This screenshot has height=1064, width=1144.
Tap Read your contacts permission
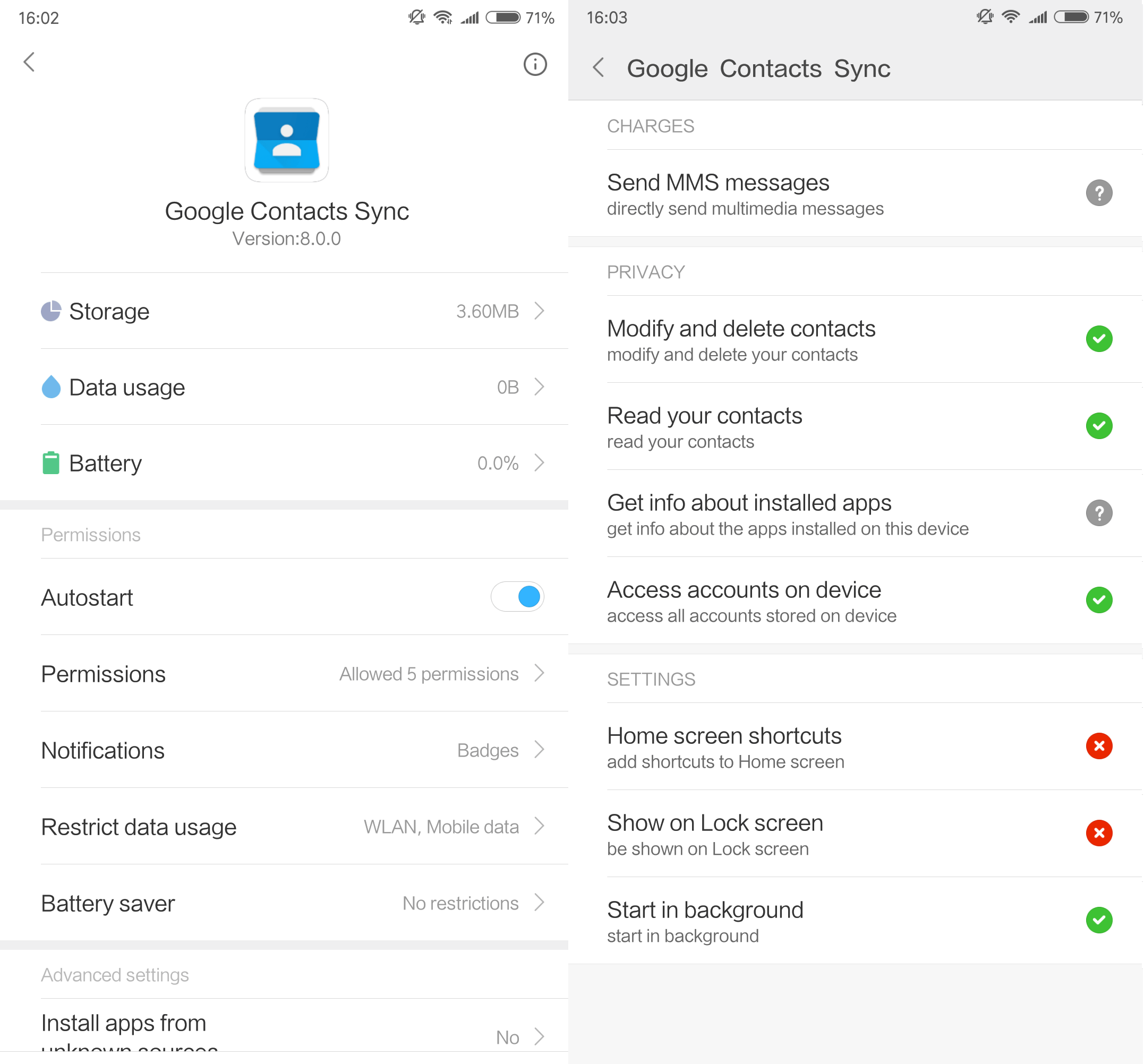point(806,427)
